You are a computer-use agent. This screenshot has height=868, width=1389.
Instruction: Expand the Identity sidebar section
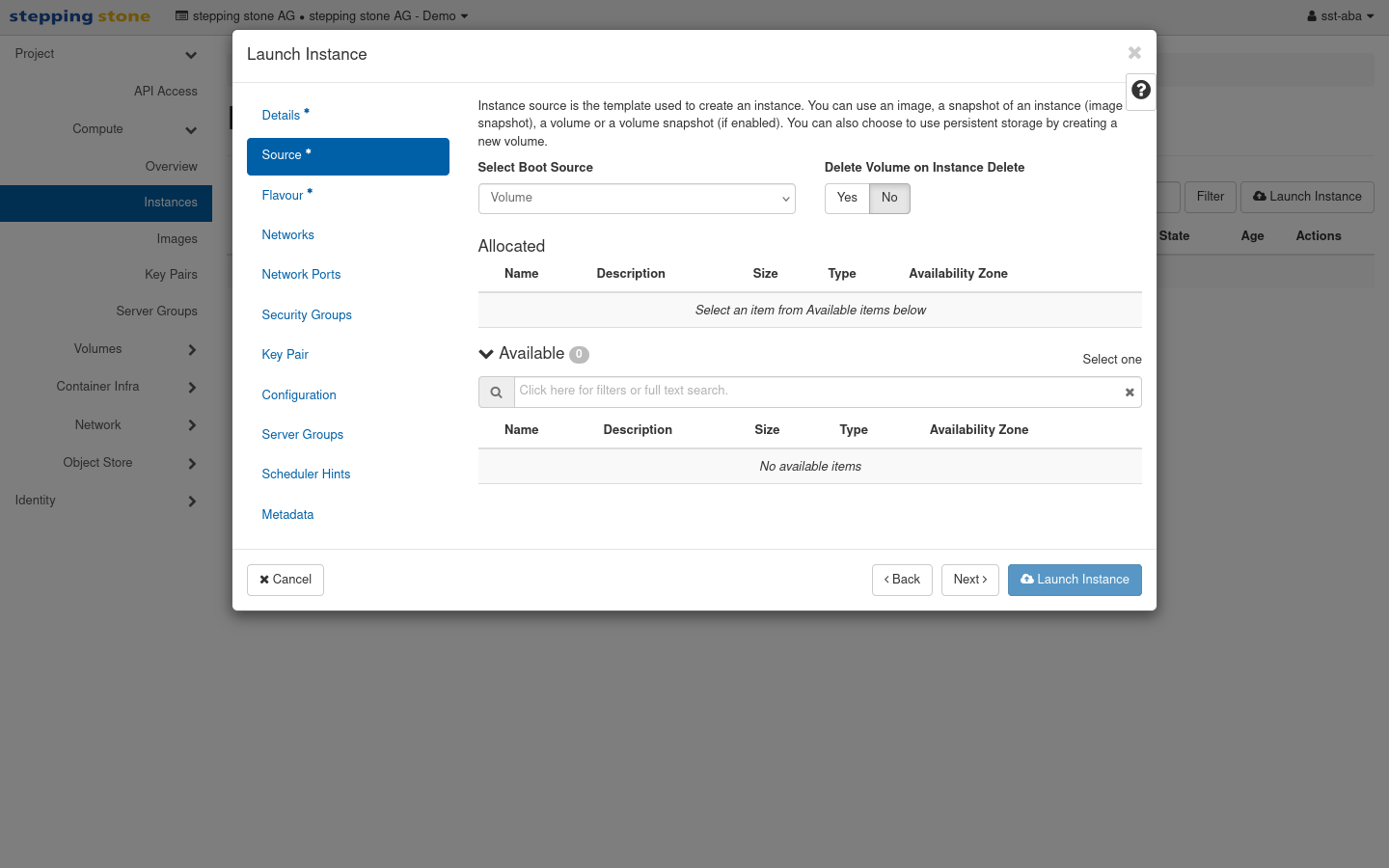click(x=106, y=501)
